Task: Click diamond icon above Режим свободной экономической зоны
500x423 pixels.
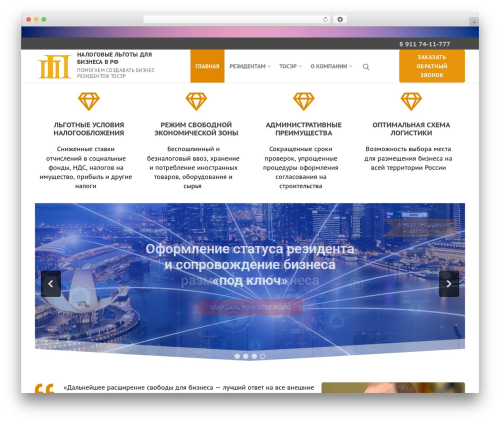Action: [196, 101]
